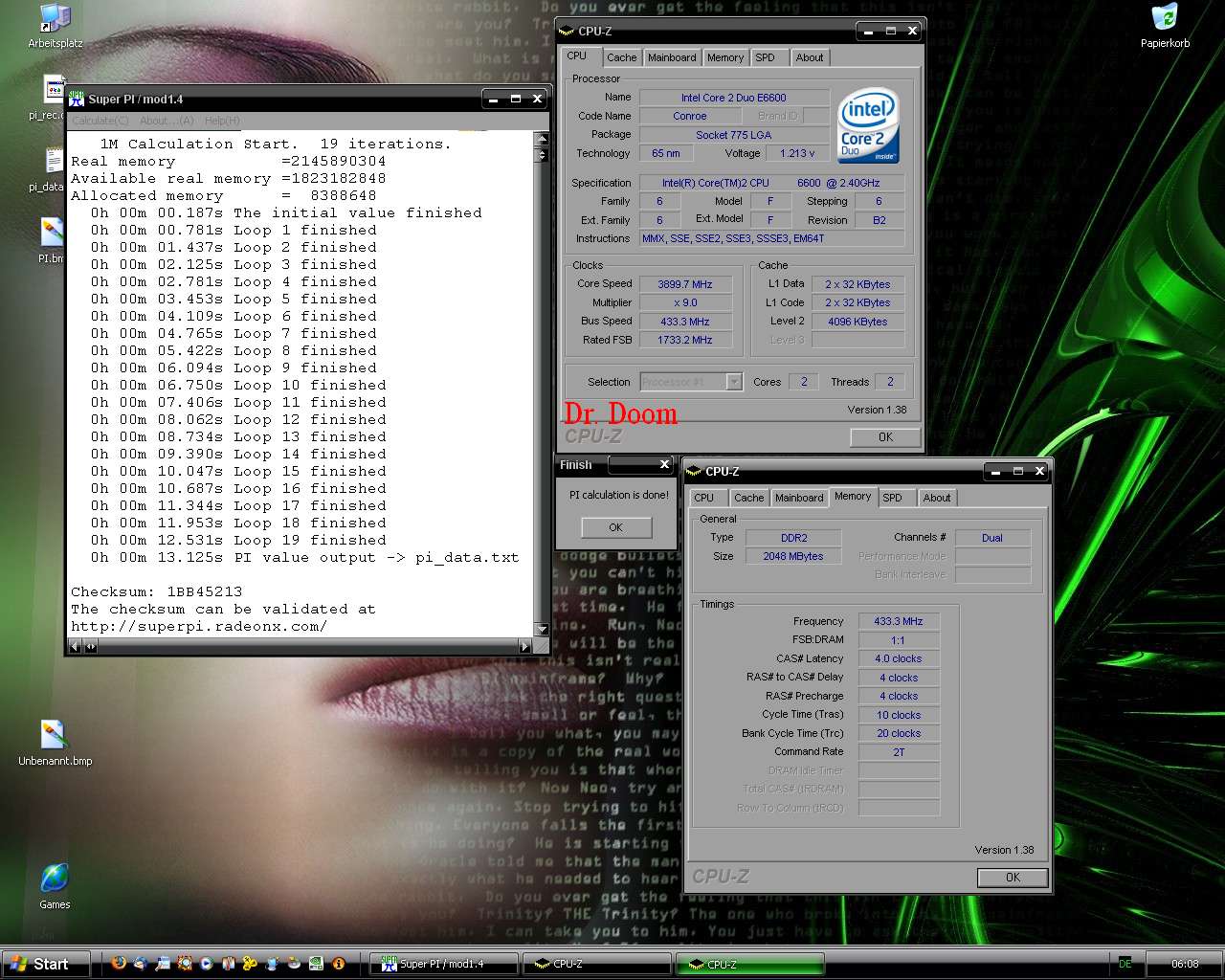The image size is (1225, 980).
Task: Click the DE language indicator in tray
Action: [x=1125, y=964]
